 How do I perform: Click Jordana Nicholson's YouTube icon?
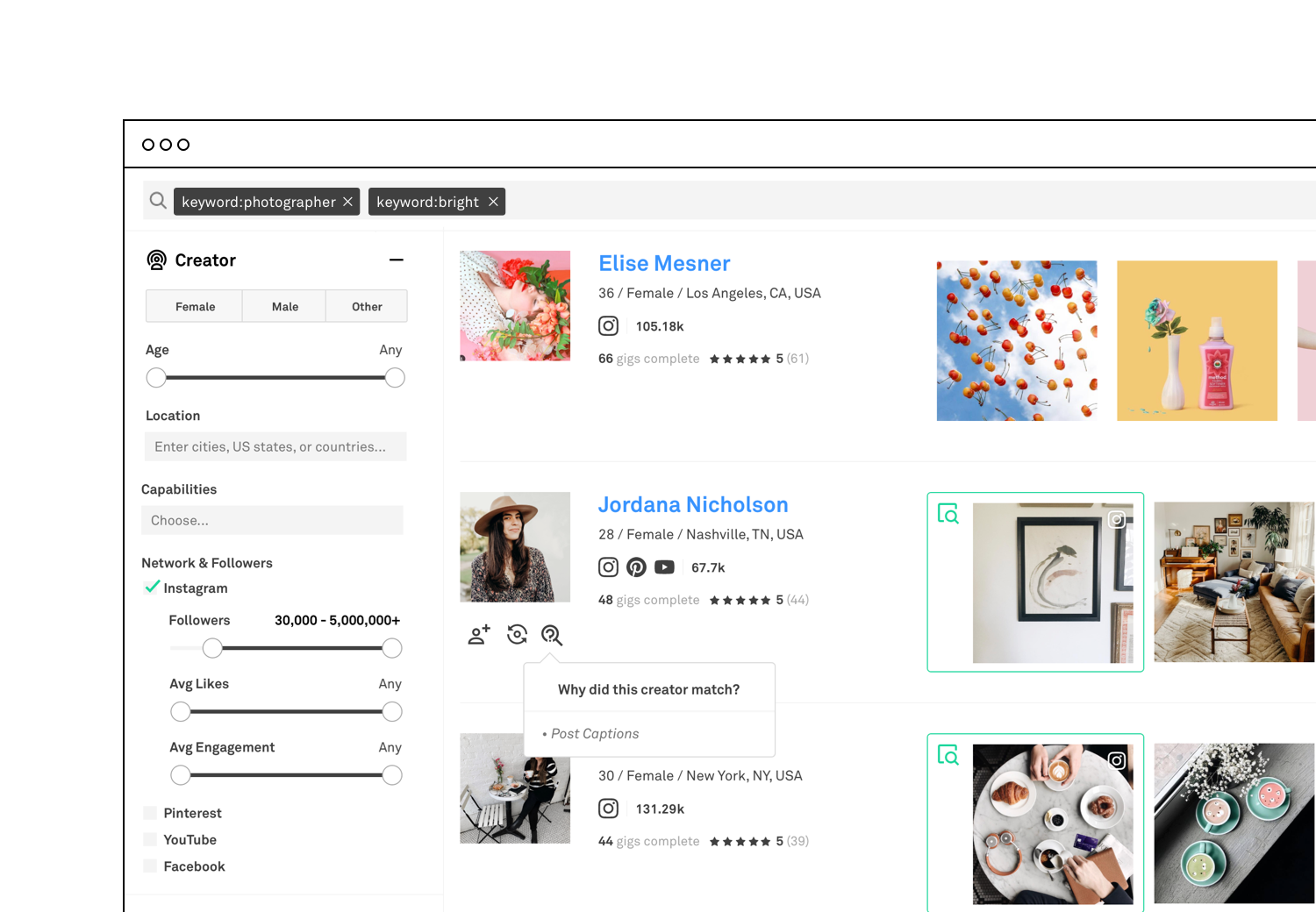664,567
